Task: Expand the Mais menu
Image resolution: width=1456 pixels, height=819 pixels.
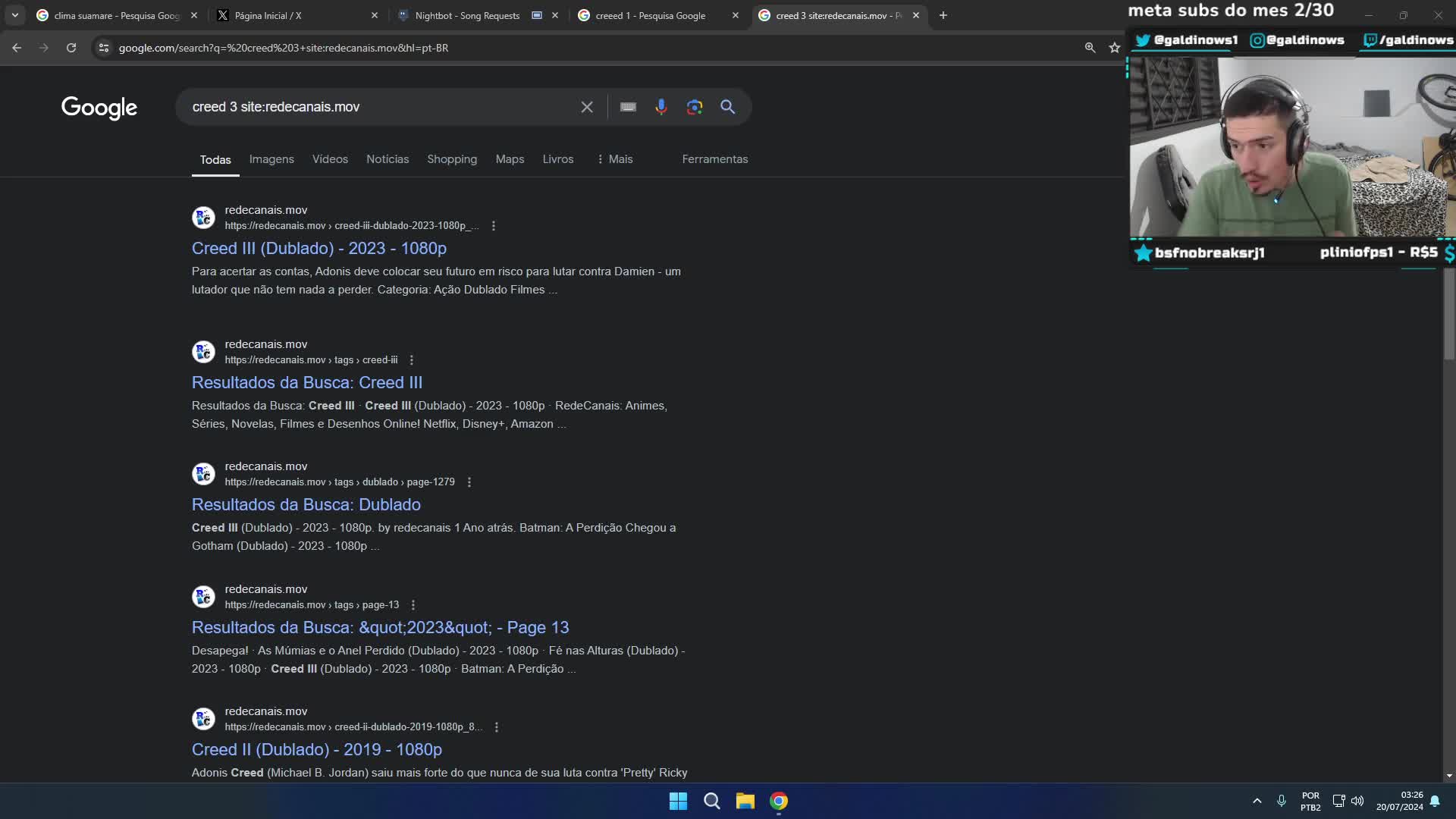Action: point(615,159)
